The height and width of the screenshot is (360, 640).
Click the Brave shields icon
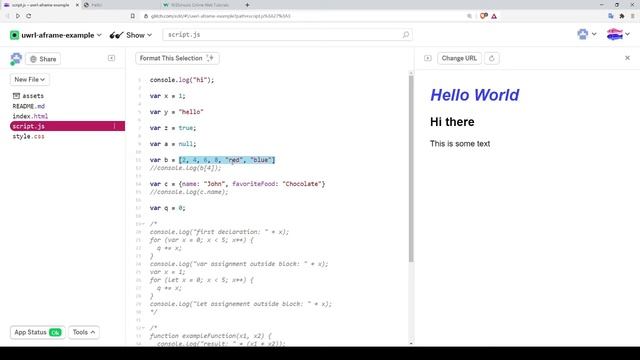click(x=484, y=16)
